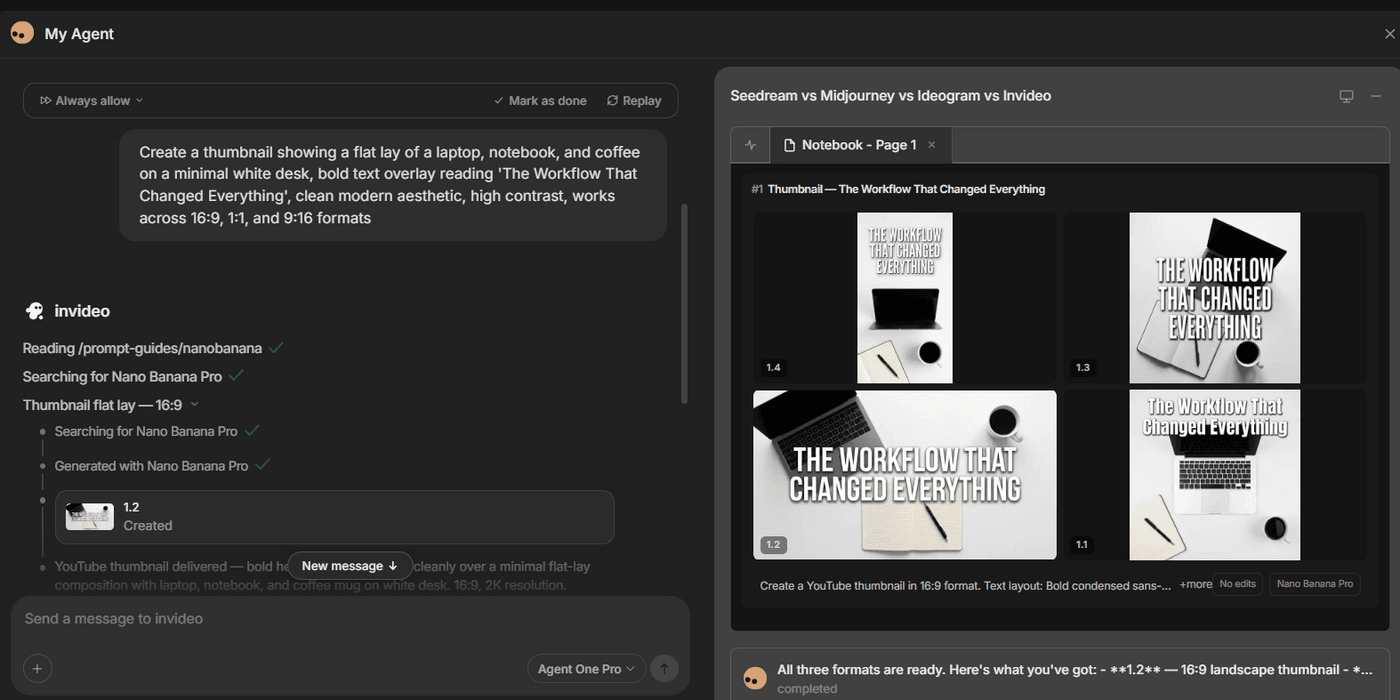Jump to latest with New message button
Screen dimensions: 1400x700
point(350,566)
